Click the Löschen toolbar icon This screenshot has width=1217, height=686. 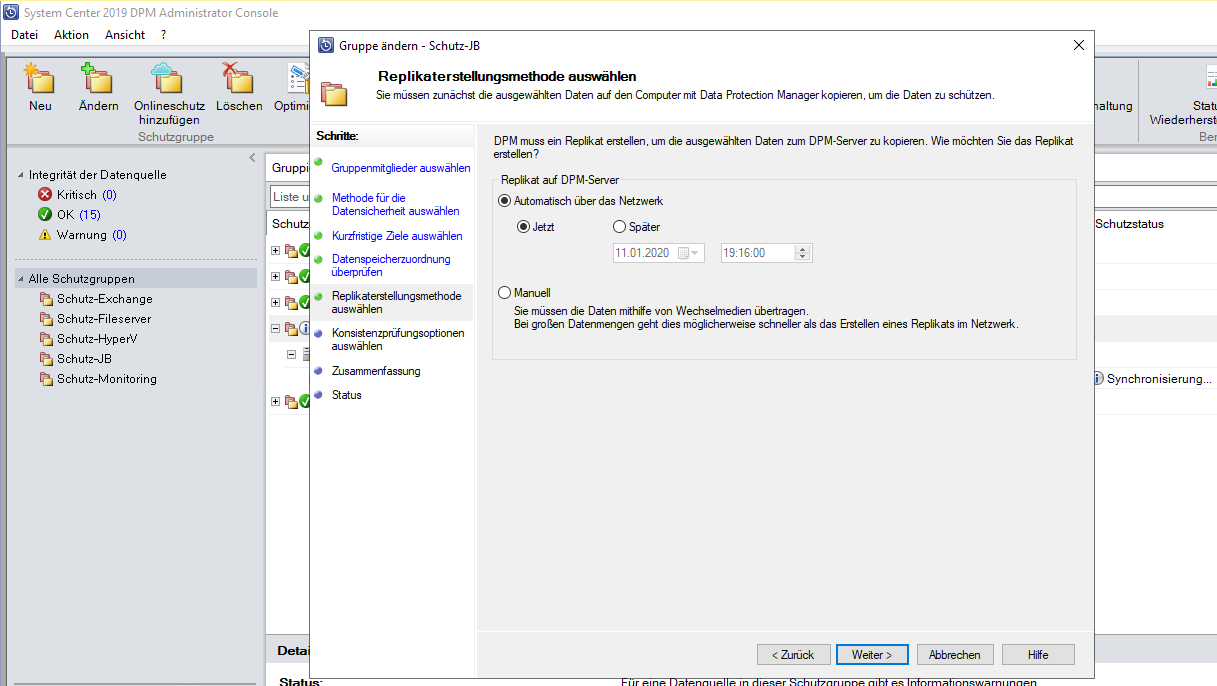pos(238,79)
